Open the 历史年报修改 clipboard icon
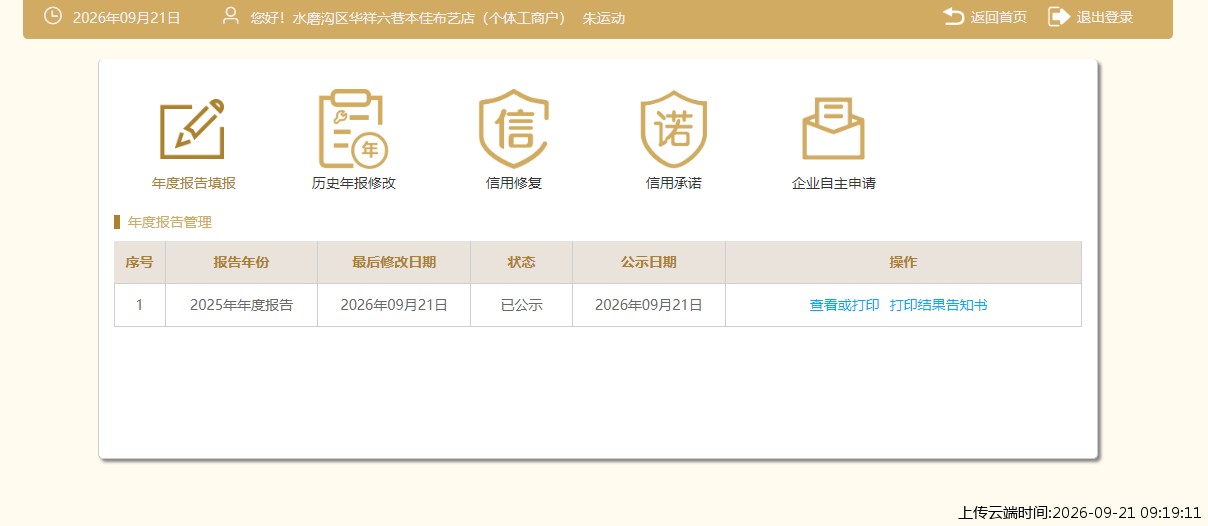Viewport: 1208px width, 526px height. [x=353, y=129]
